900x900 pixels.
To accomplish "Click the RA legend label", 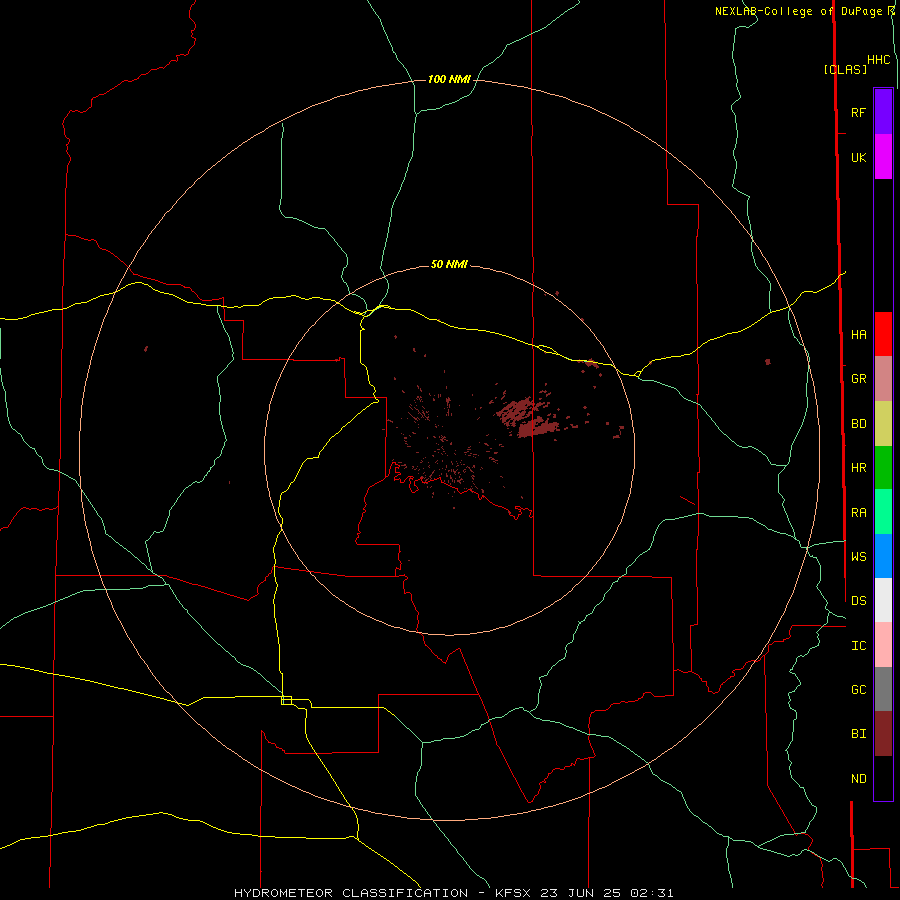I will coord(858,513).
